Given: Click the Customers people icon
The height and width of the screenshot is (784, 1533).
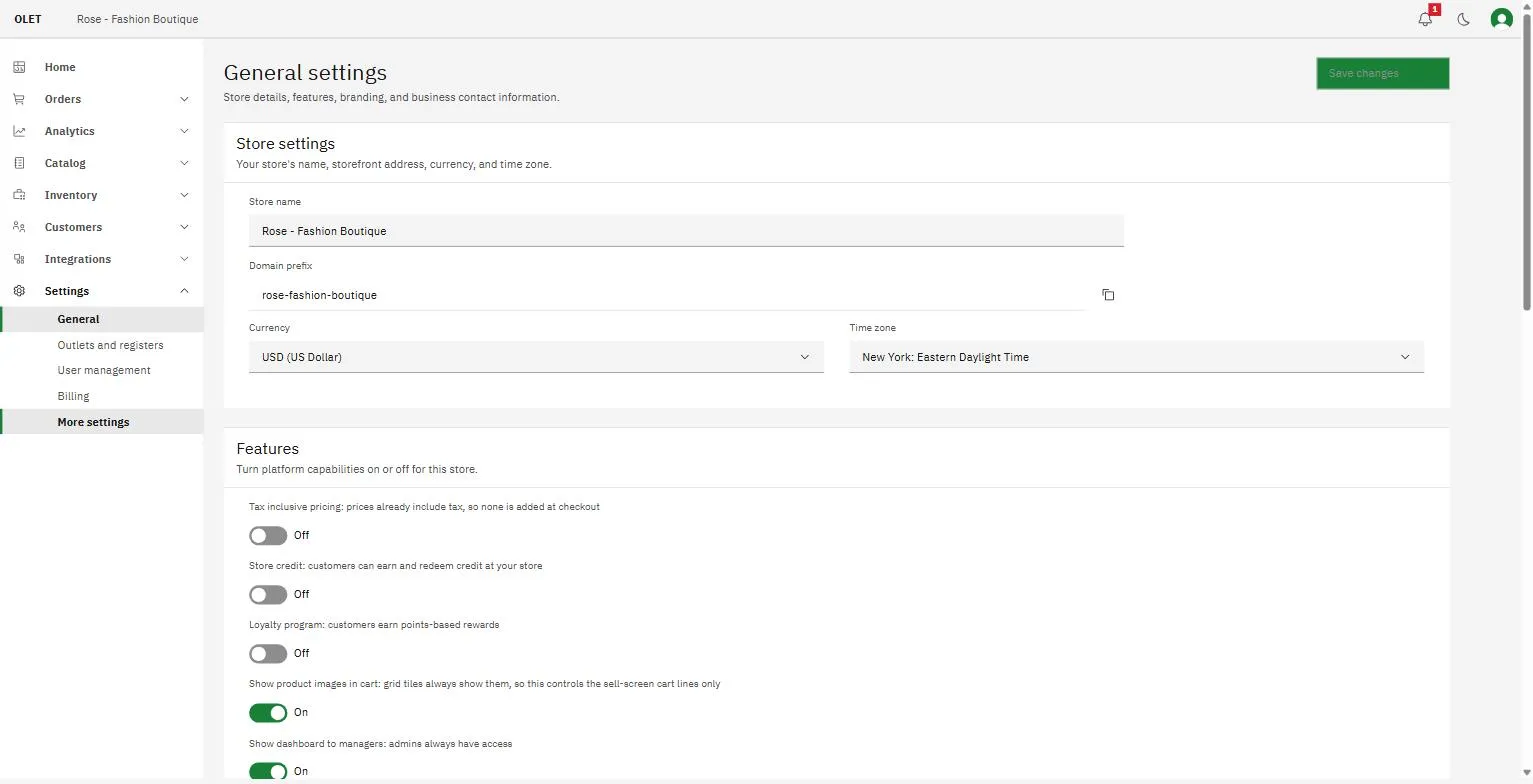Looking at the screenshot, I should point(19,227).
